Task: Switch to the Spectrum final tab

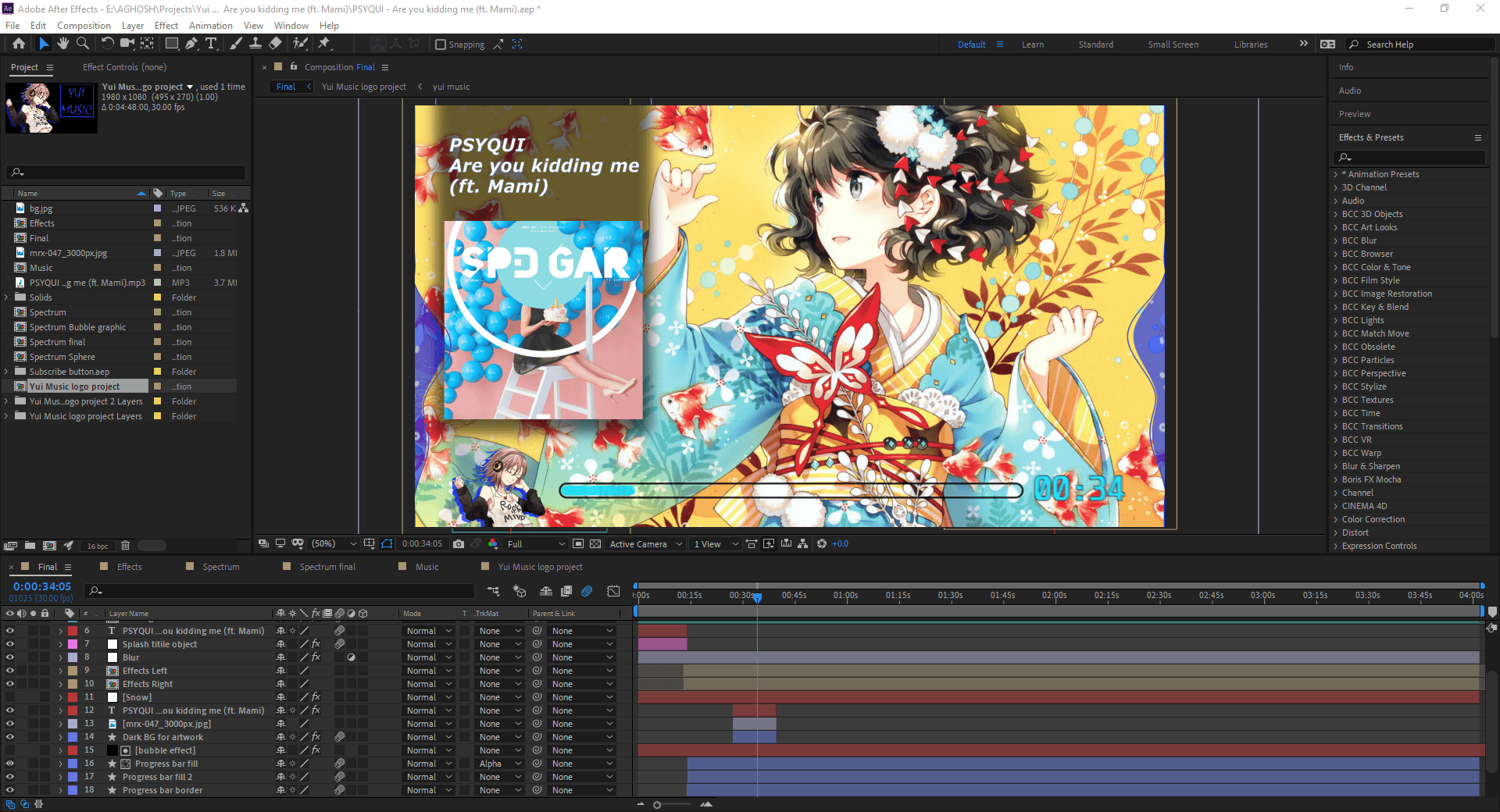Action: (327, 566)
